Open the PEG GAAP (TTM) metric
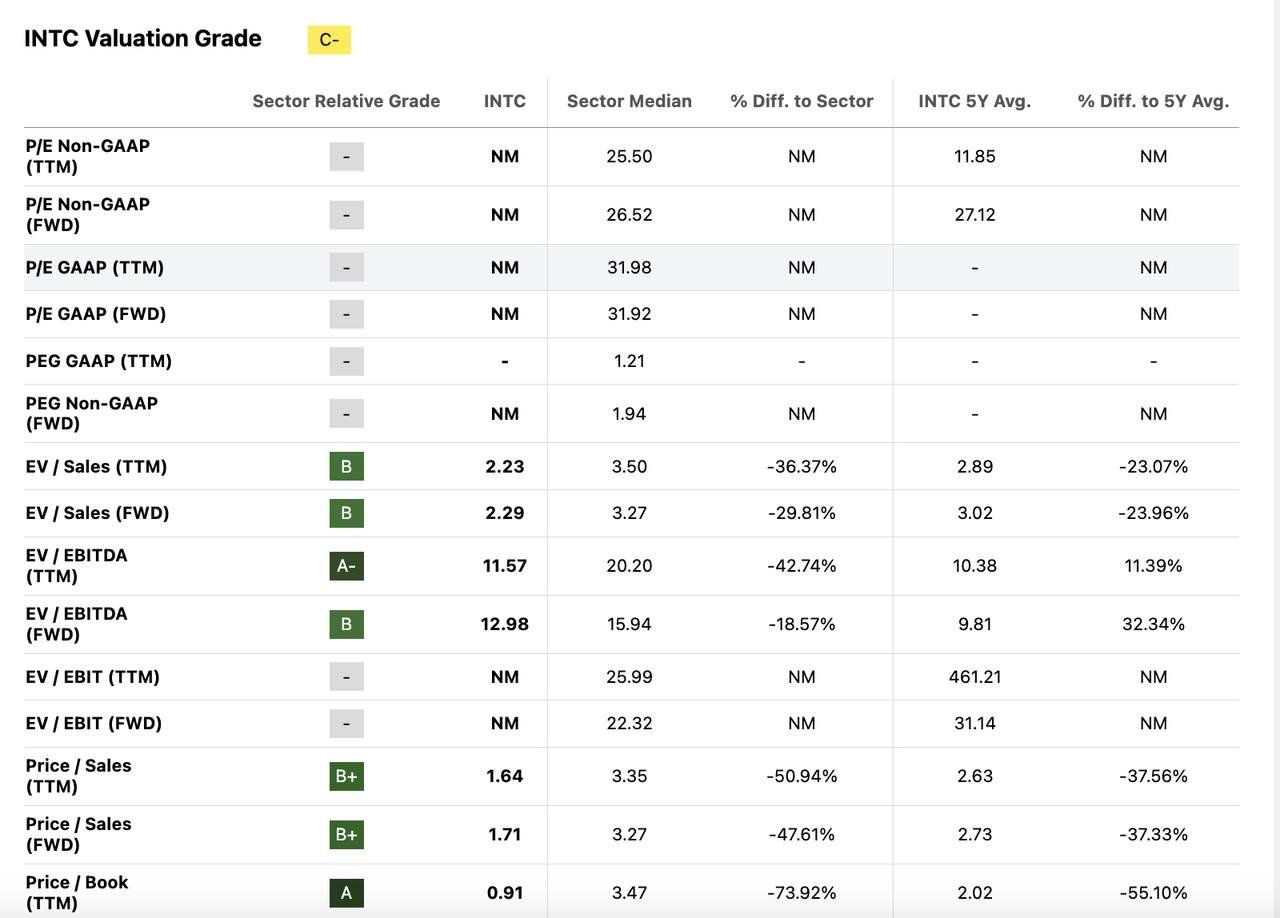Screen dimensions: 1280x918 click(x=99, y=361)
